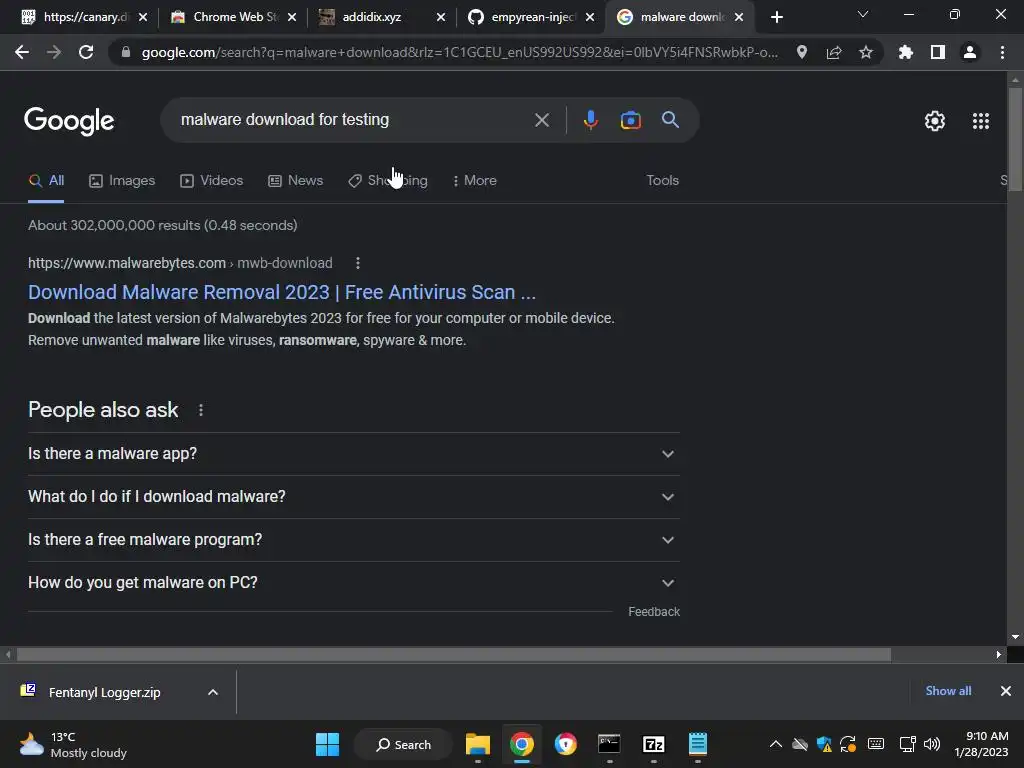Open the clock and date showing 9:10 AM
The height and width of the screenshot is (768, 1024).
coord(980,744)
